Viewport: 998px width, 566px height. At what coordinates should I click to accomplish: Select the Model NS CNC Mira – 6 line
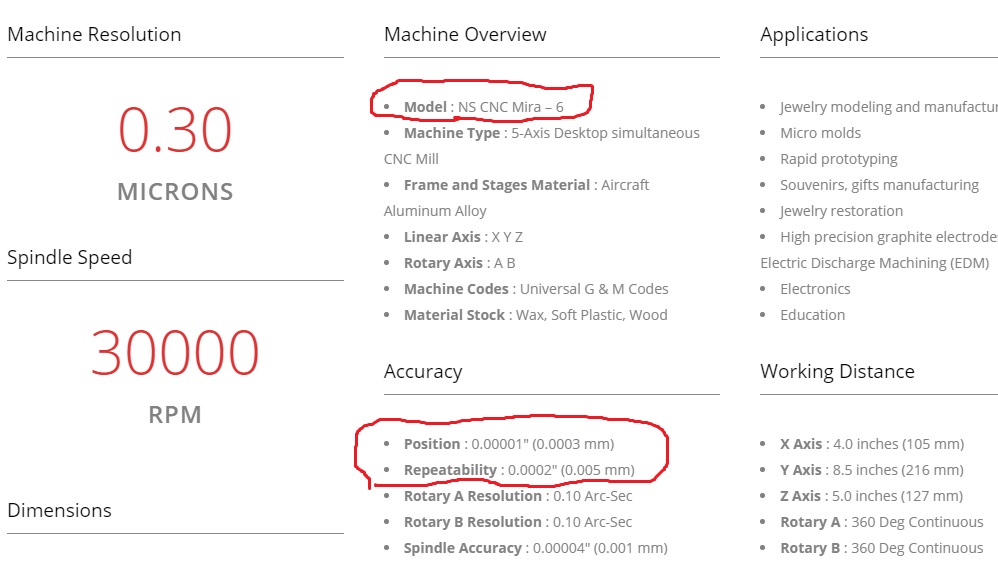(484, 107)
